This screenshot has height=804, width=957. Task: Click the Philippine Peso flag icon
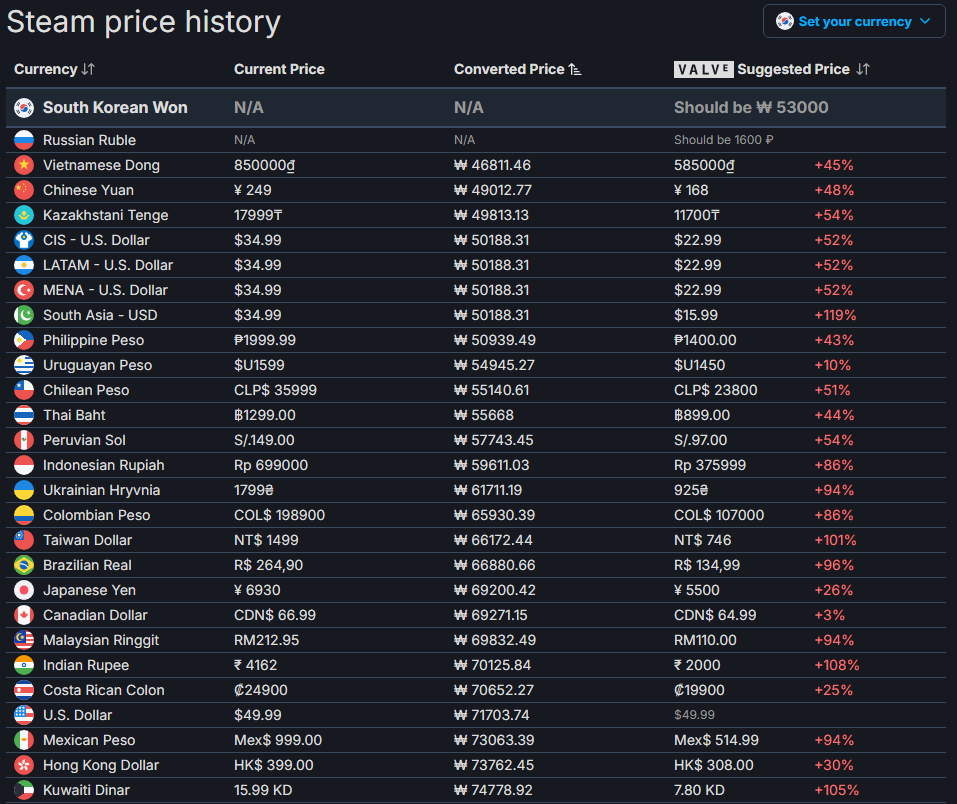[x=24, y=340]
